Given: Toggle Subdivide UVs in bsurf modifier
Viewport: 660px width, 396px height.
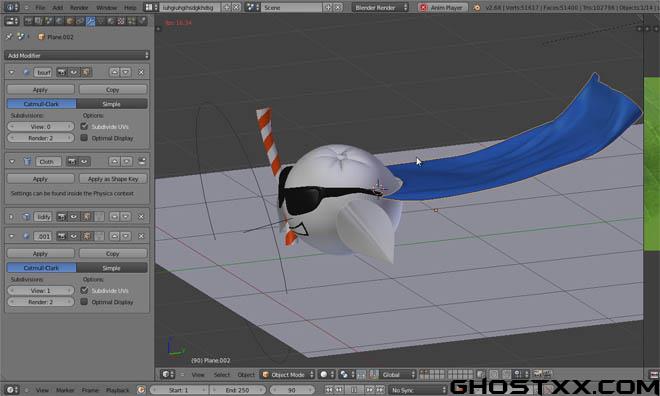Looking at the screenshot, I should pos(84,126).
